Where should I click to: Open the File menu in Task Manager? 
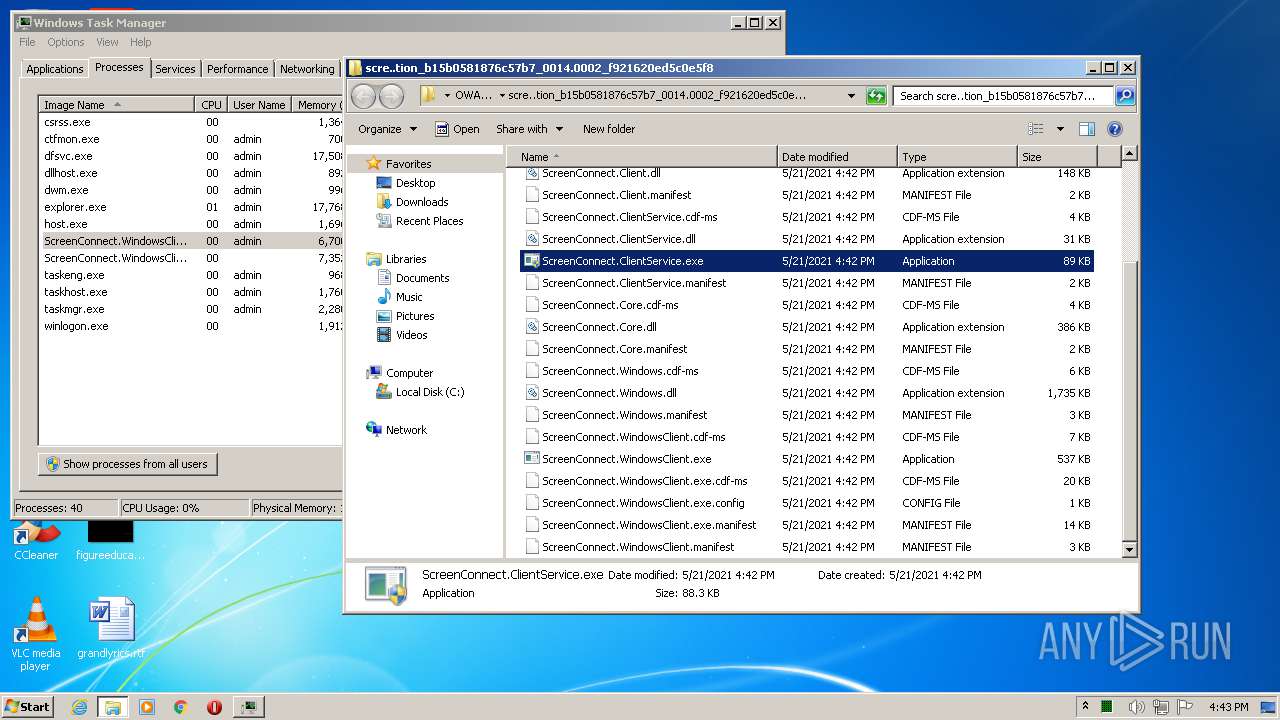[27, 42]
